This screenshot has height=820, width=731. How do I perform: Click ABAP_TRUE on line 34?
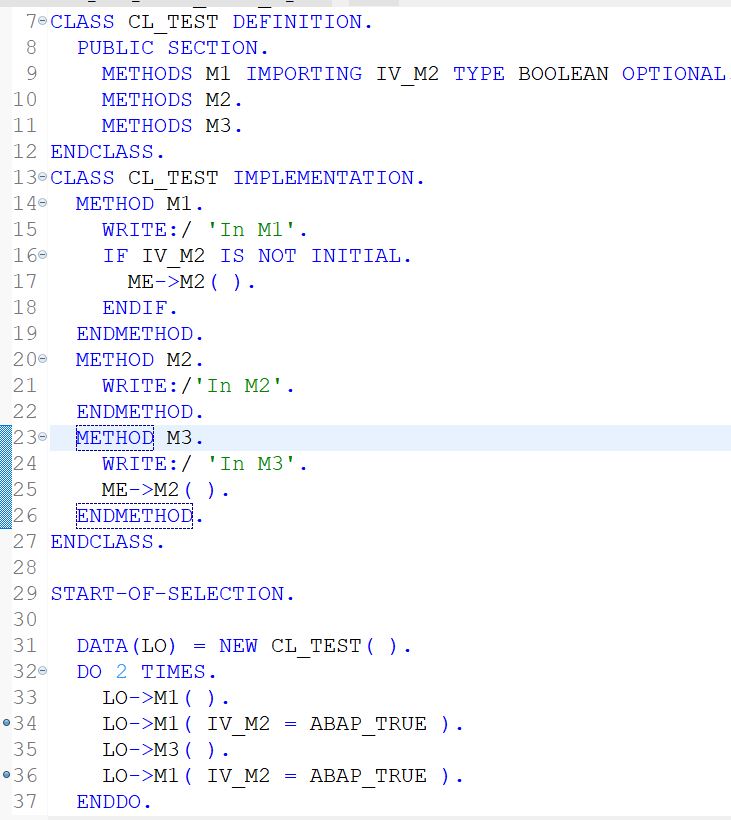coord(368,724)
